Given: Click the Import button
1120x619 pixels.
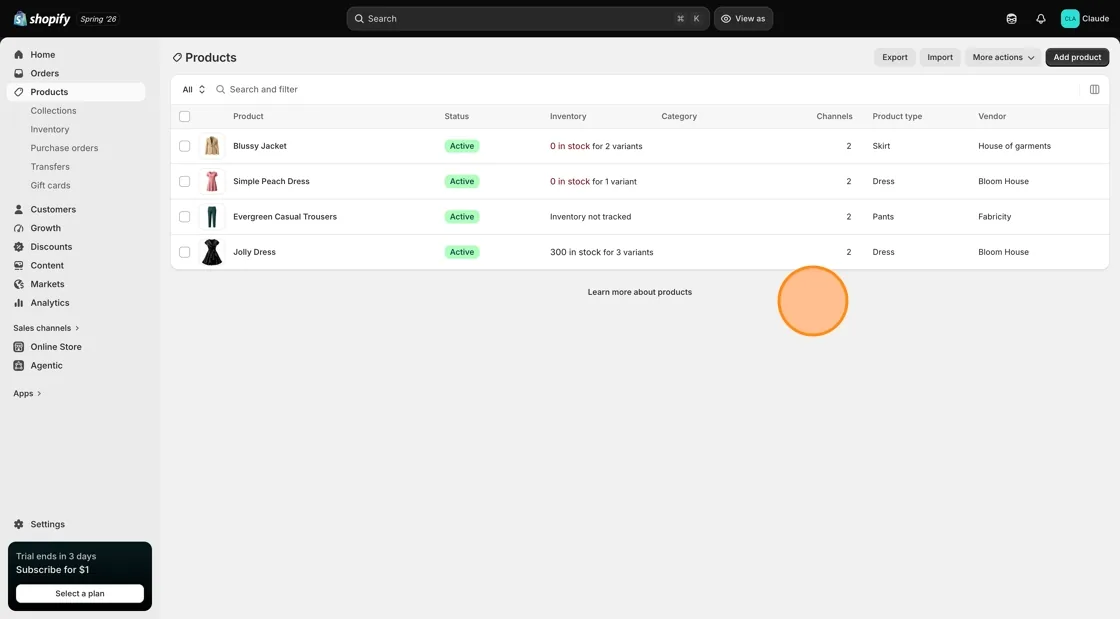Looking at the screenshot, I should pos(939,57).
